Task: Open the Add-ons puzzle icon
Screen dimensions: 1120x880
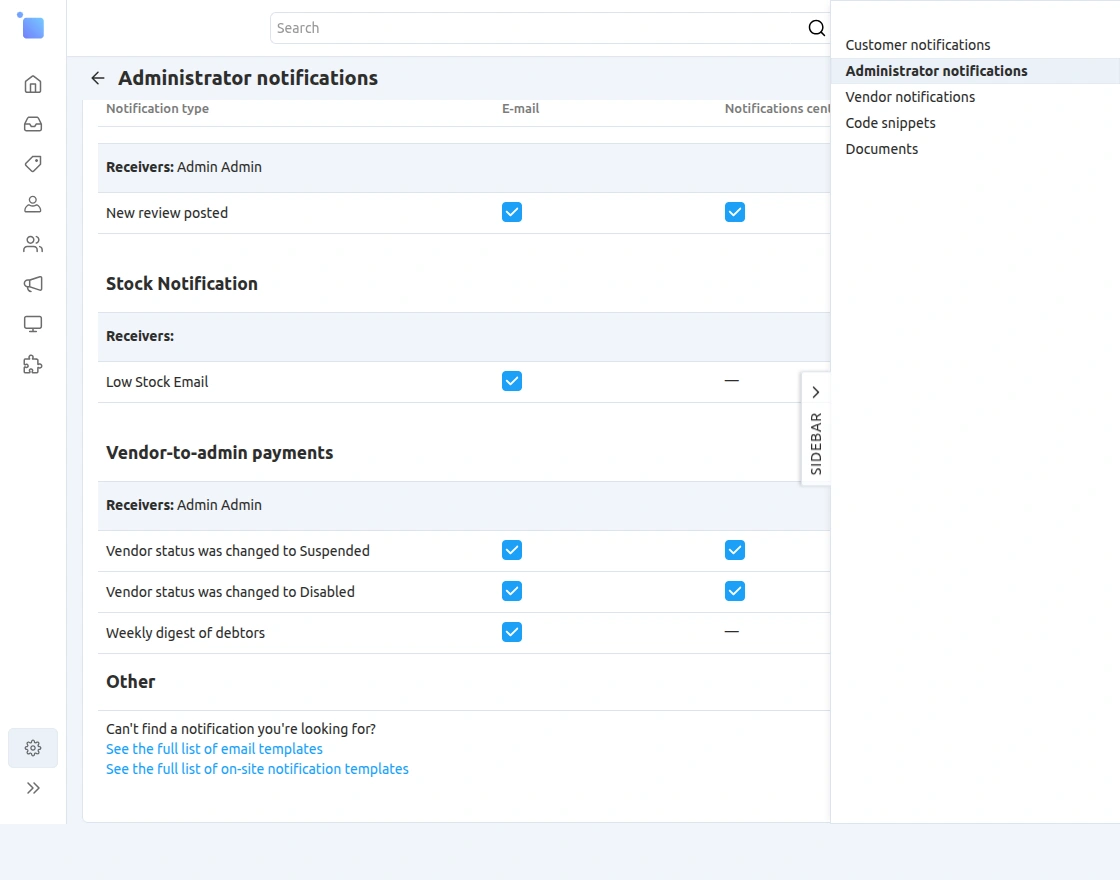Action: point(33,364)
